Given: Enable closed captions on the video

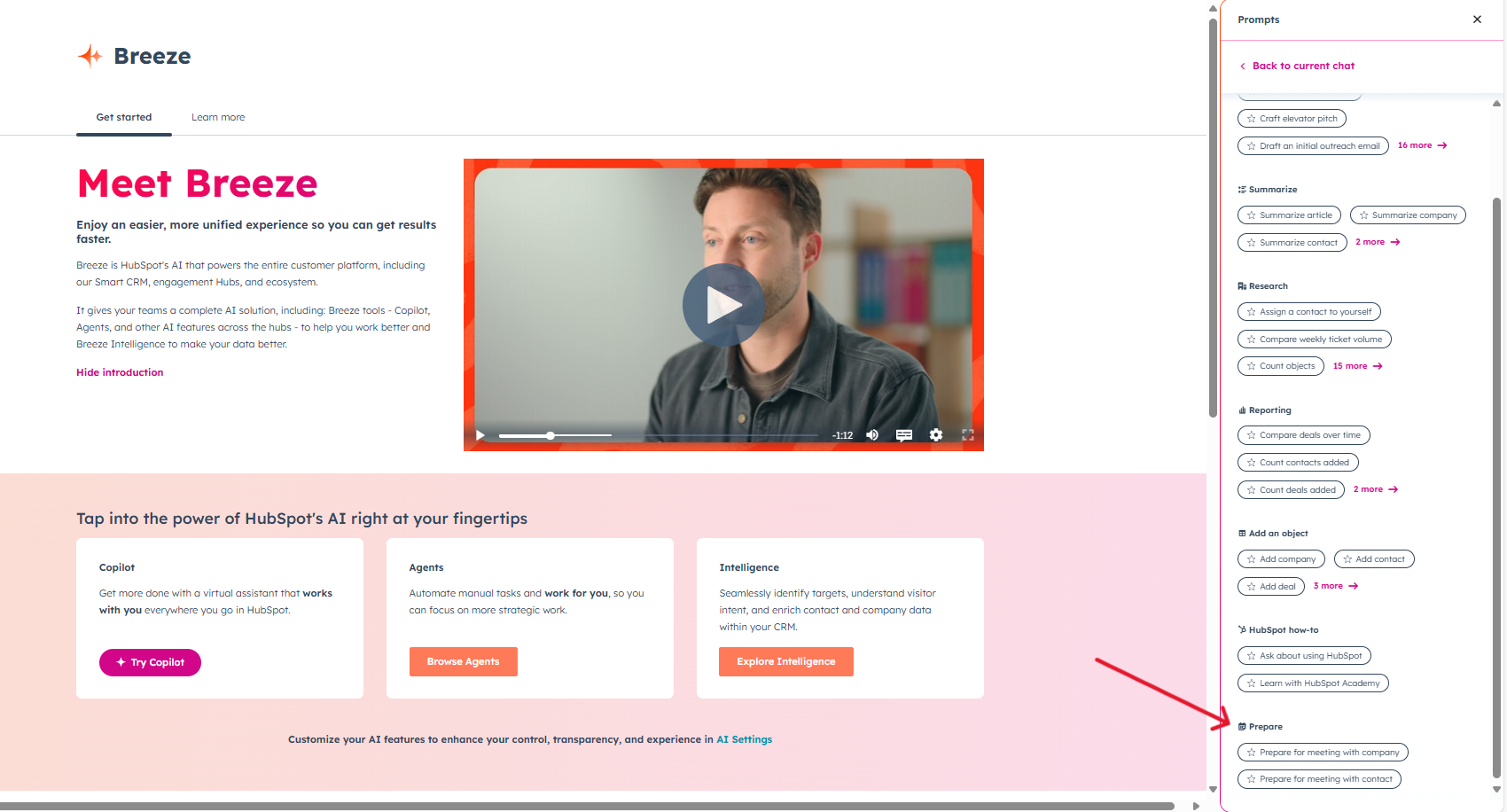Looking at the screenshot, I should (x=903, y=435).
